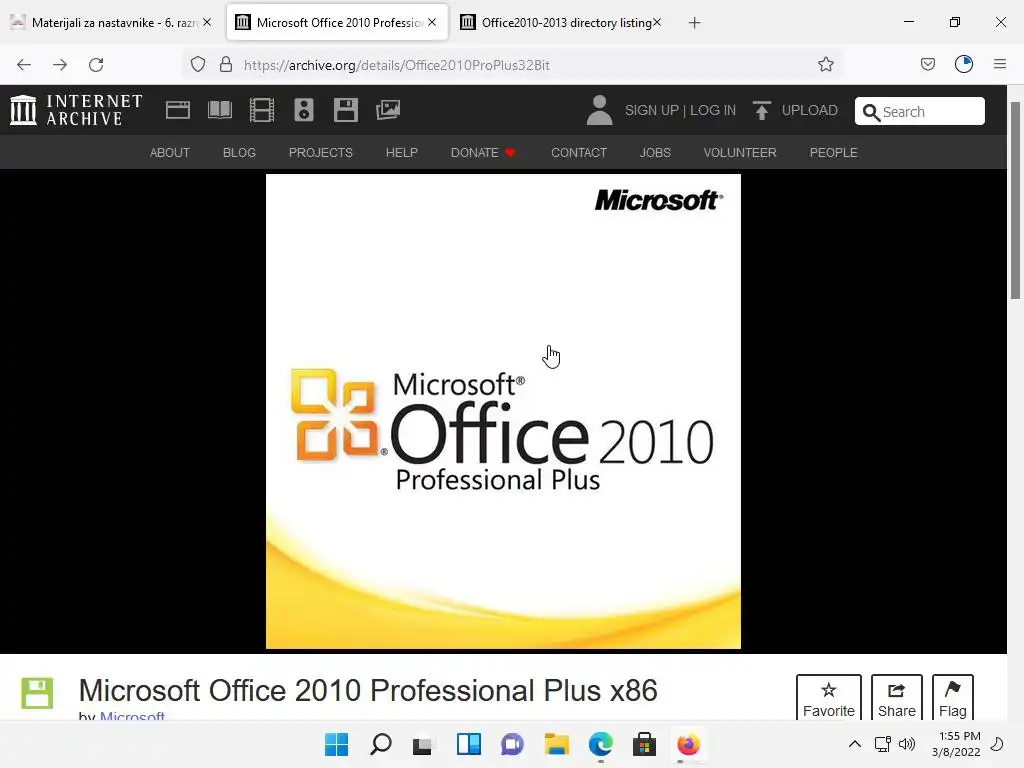
Task: Open the Internet Archive home logo
Action: point(76,110)
